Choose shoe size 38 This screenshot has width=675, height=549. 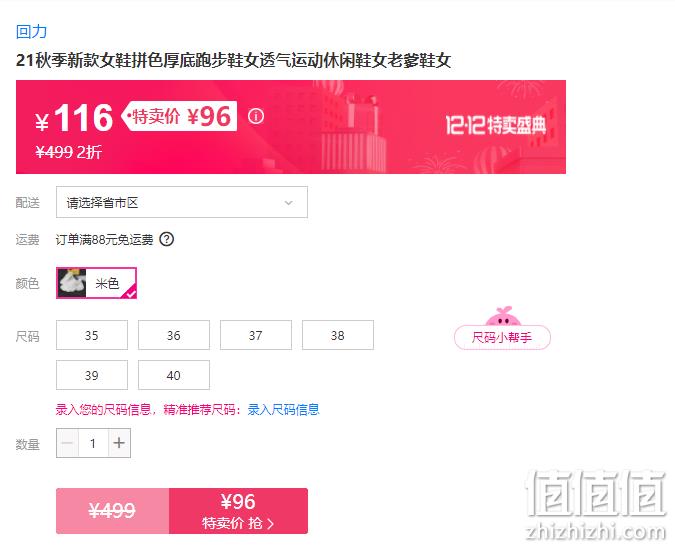point(338,335)
